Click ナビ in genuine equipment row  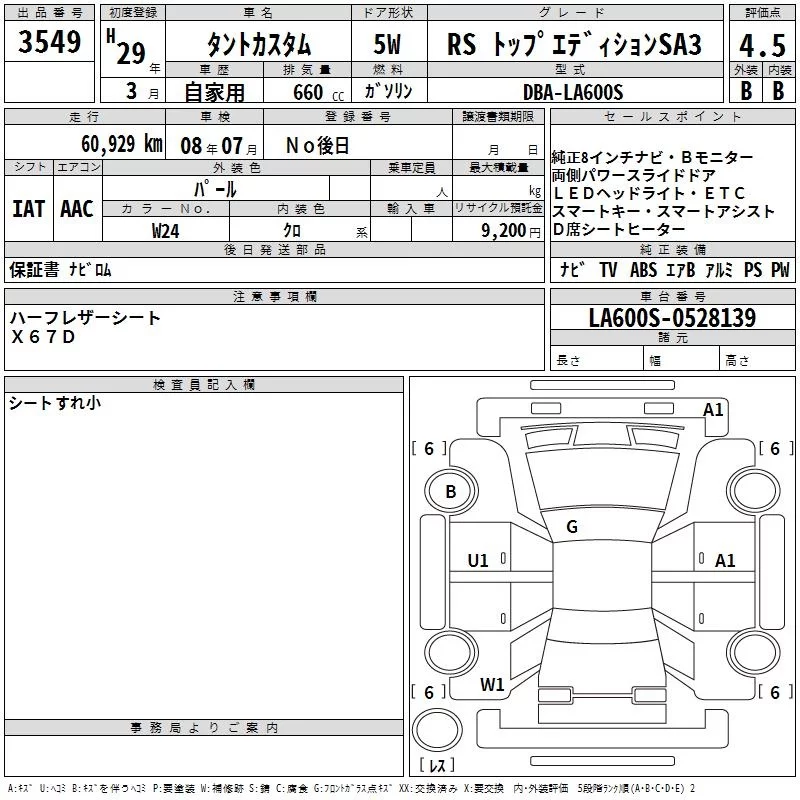click(x=571, y=269)
